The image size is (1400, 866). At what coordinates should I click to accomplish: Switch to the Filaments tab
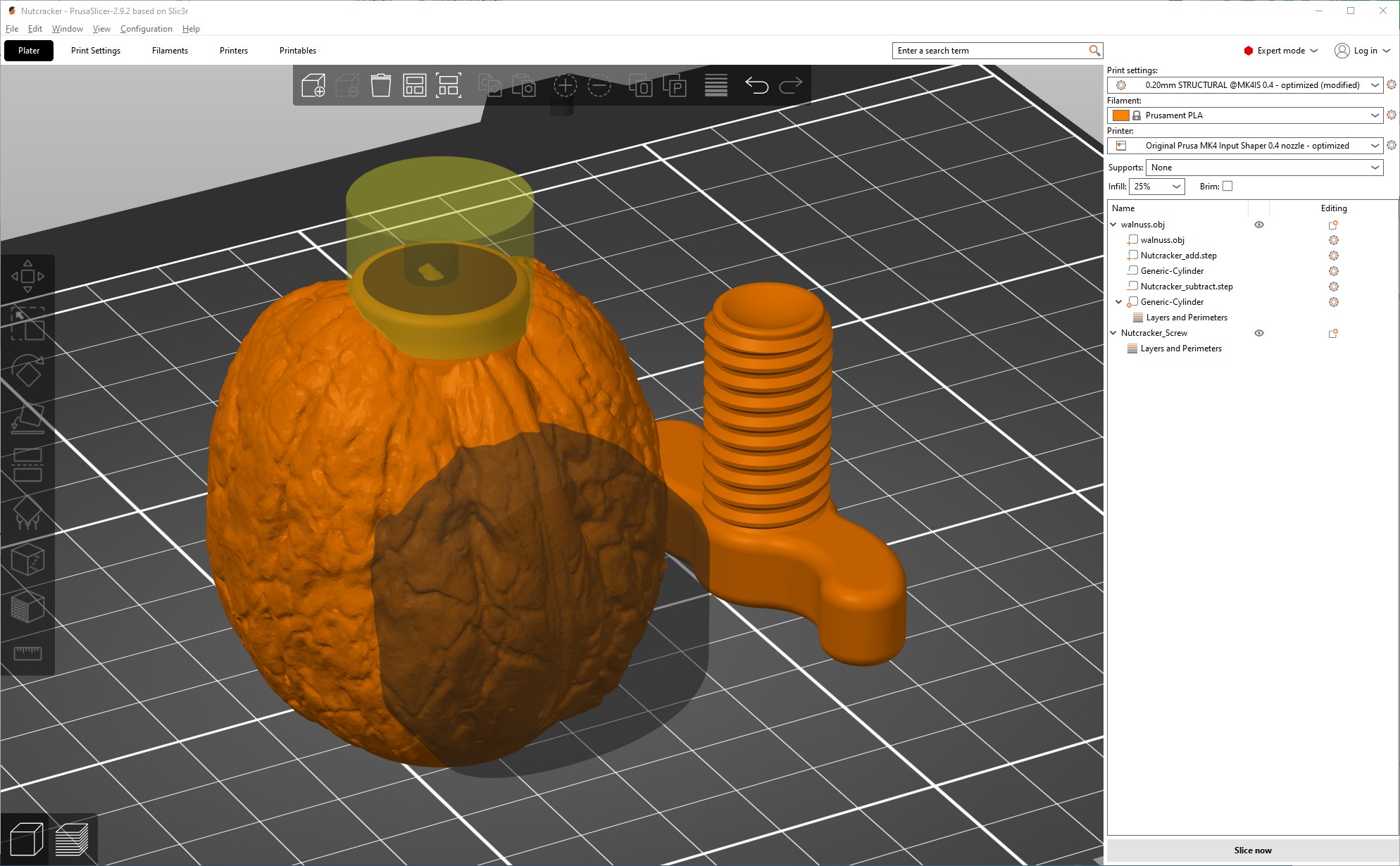(x=170, y=51)
